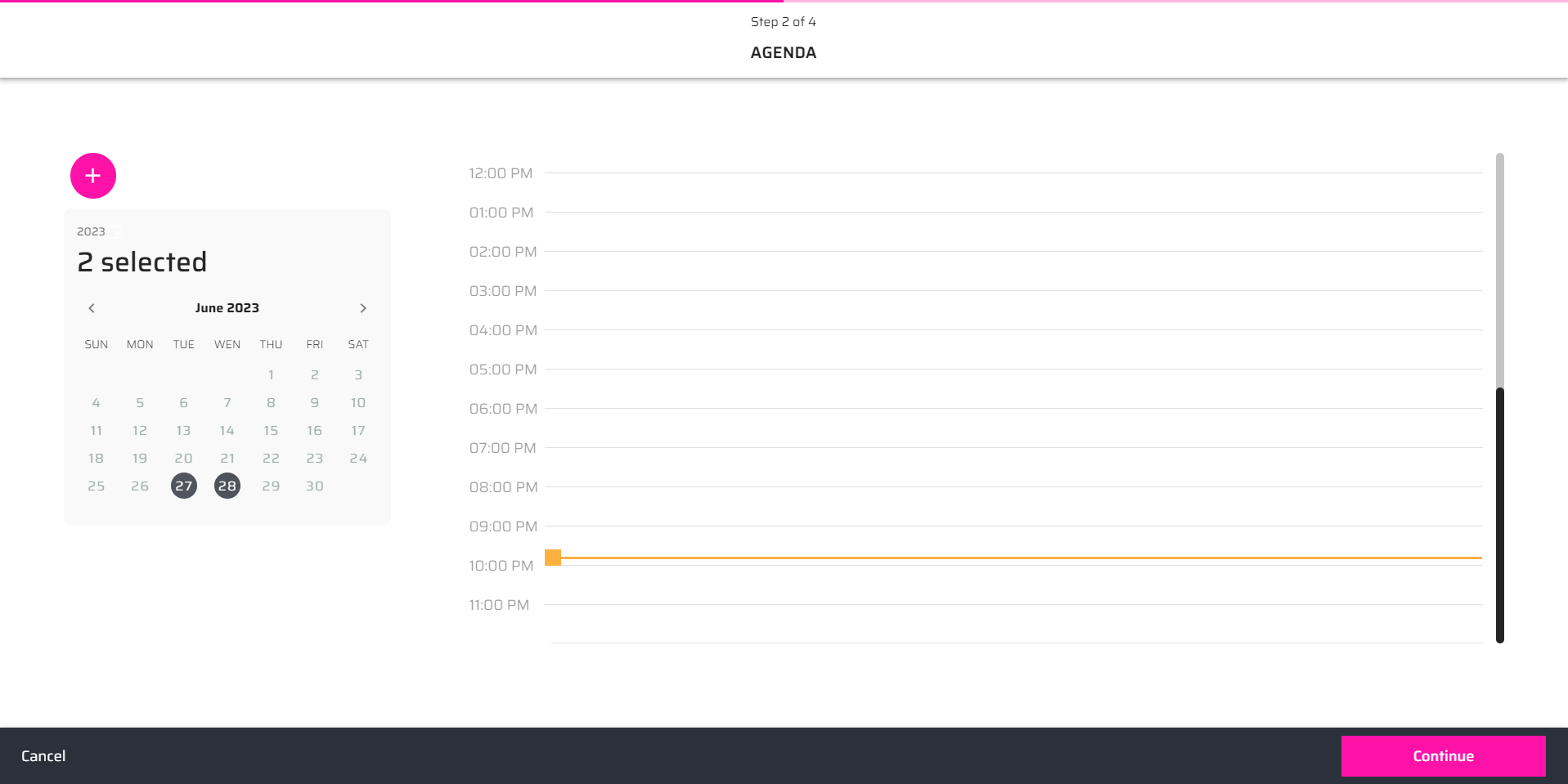The height and width of the screenshot is (784, 1568).
Task: Deselect June 27 in the calendar
Action: pos(184,486)
